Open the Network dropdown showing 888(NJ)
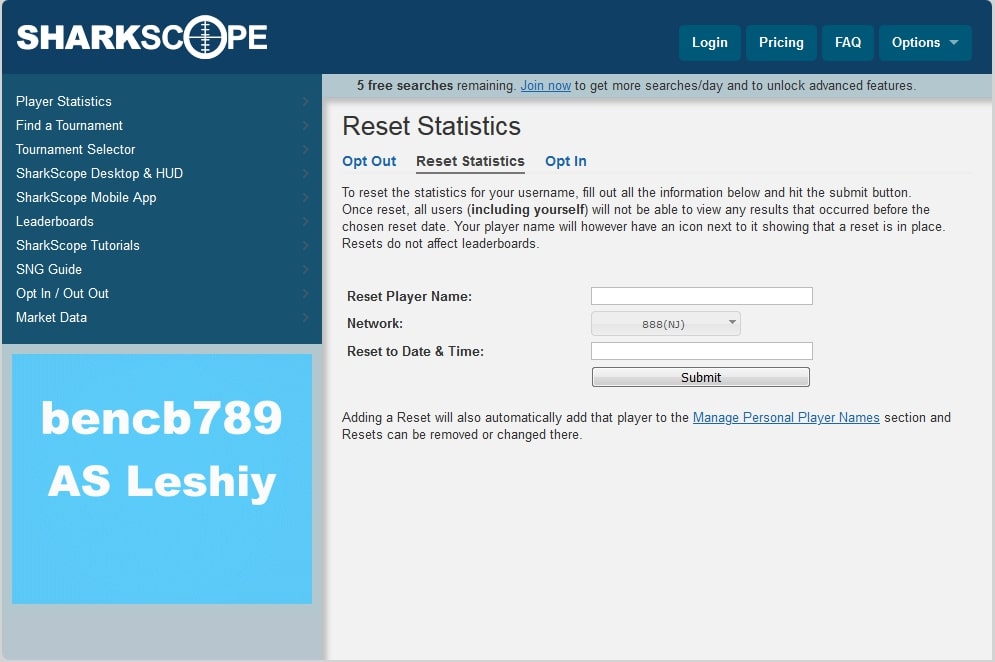995x662 pixels. click(x=666, y=324)
